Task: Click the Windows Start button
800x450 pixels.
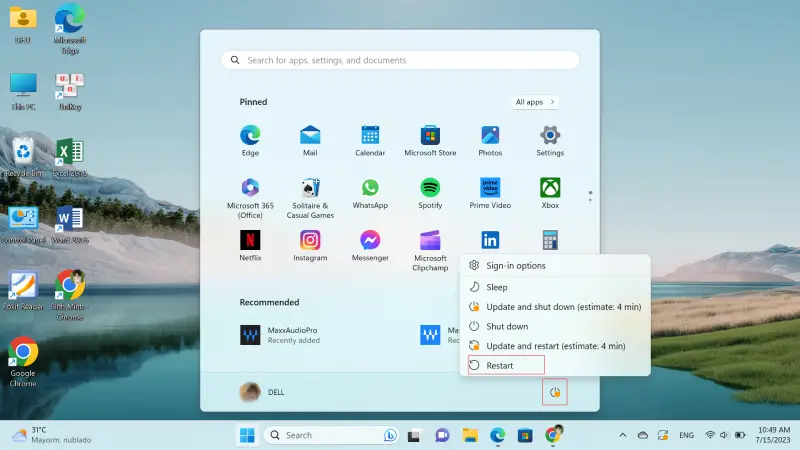Action: click(247, 435)
